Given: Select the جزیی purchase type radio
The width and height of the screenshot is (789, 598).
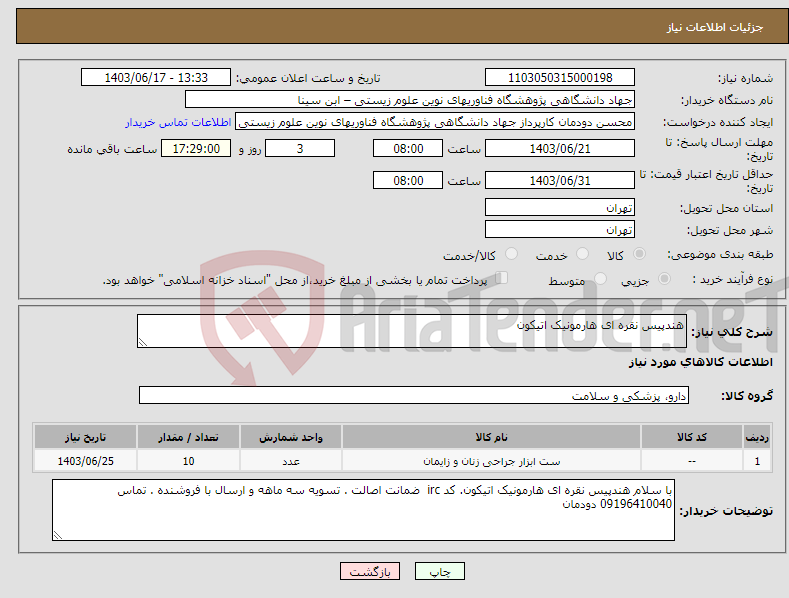Looking at the screenshot, I should click(664, 278).
